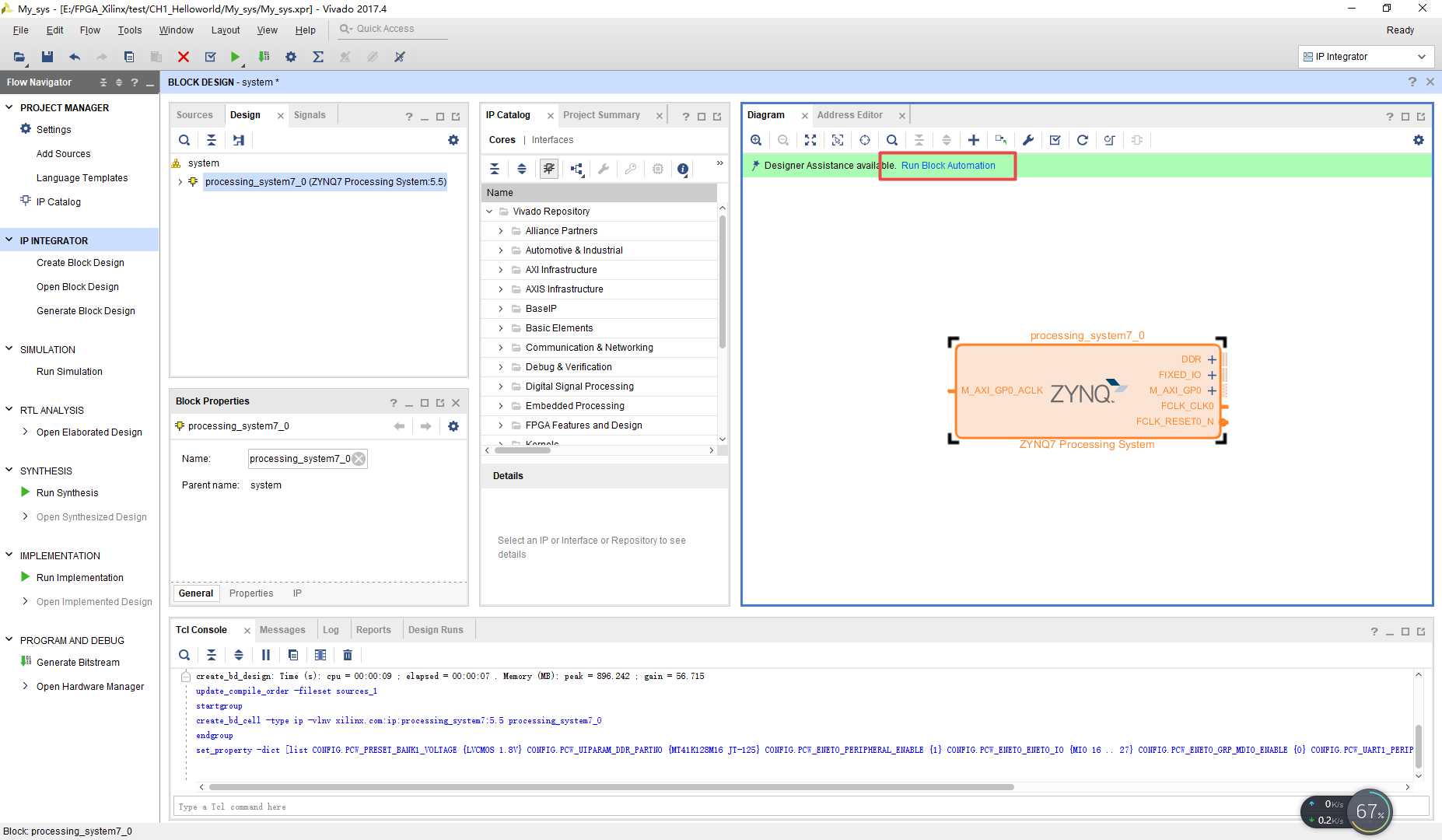Save the block design with the floppy icon
The width and height of the screenshot is (1442, 840).
coord(47,57)
